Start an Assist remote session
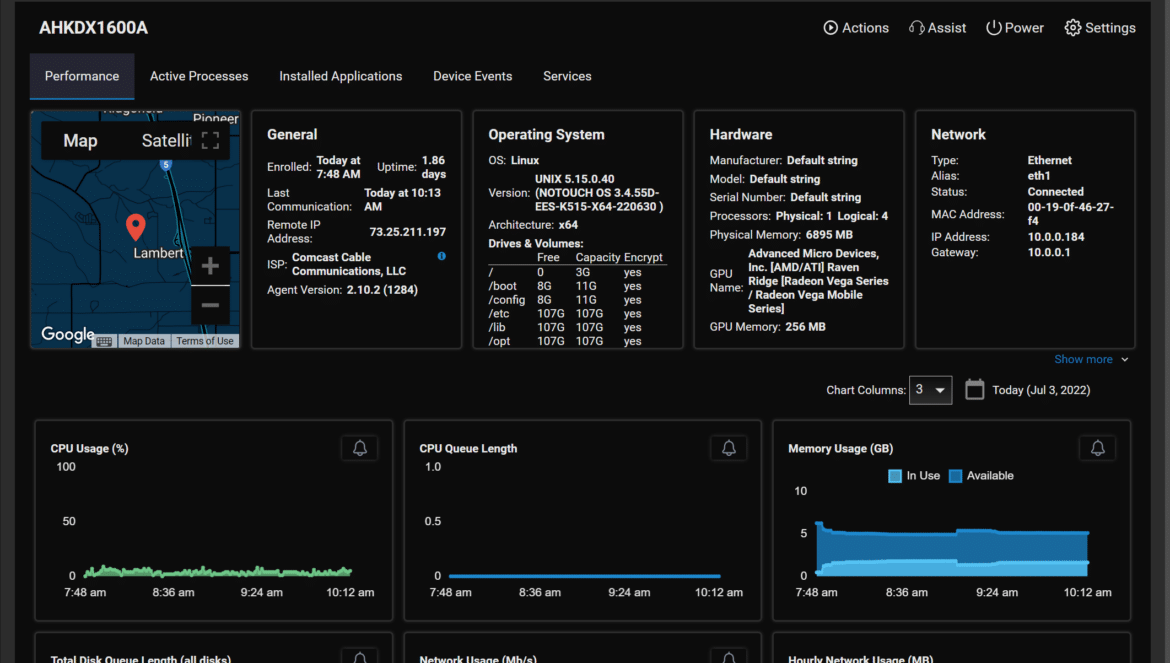1170x663 pixels. 937,28
